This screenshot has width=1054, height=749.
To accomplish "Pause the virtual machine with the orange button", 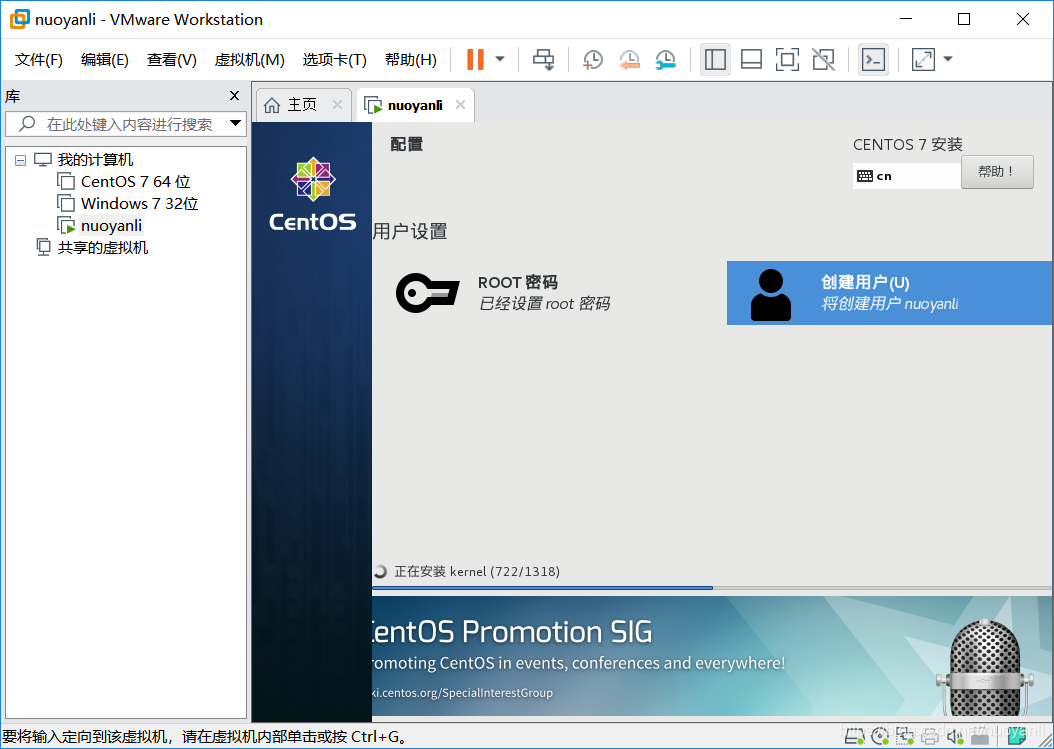I will click(x=475, y=59).
